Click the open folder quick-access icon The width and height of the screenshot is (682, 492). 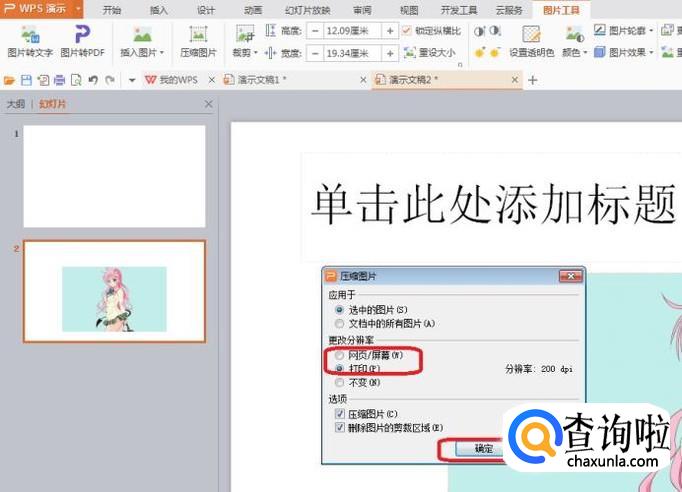pos(9,80)
